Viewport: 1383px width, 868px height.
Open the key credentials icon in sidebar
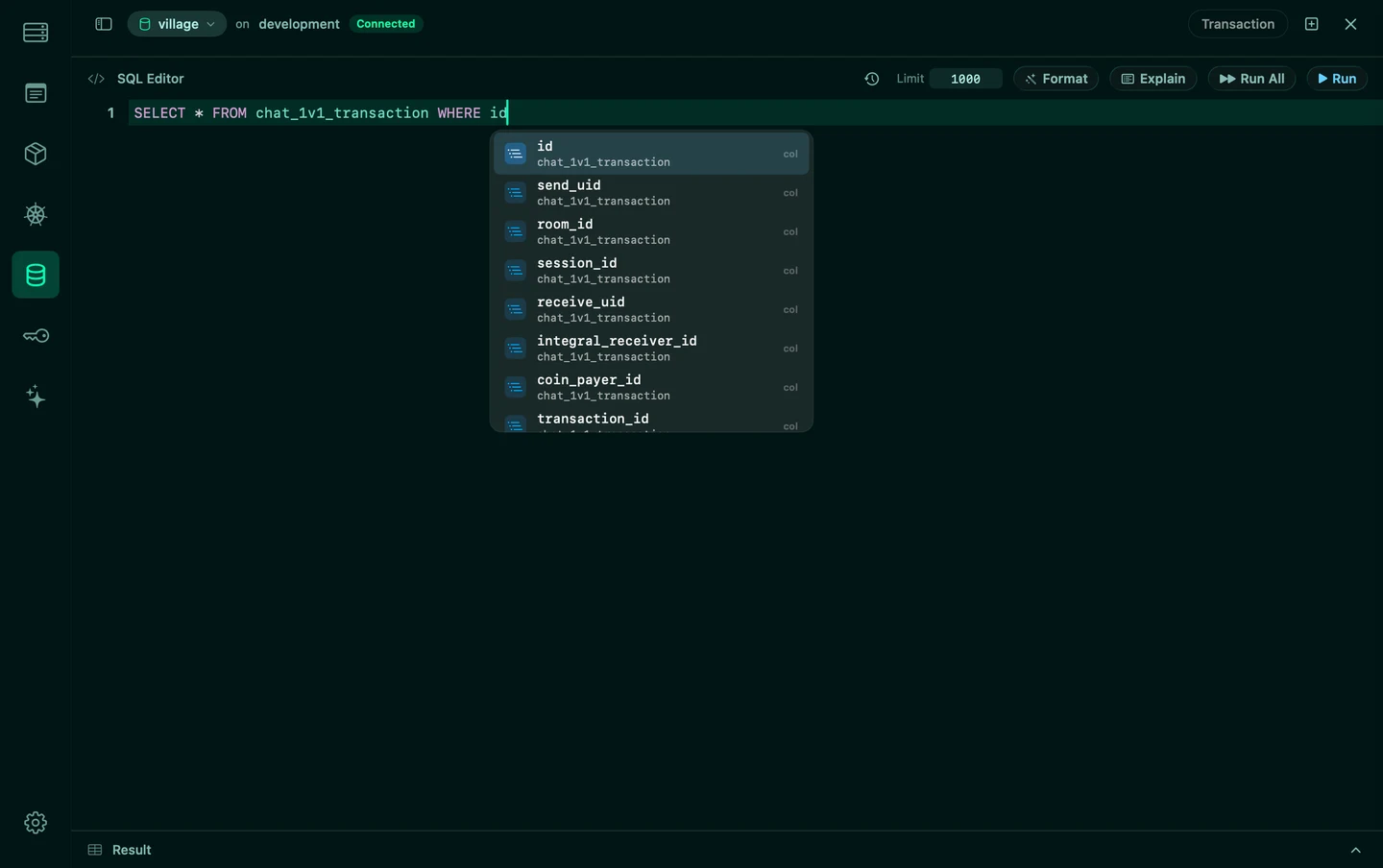36,336
